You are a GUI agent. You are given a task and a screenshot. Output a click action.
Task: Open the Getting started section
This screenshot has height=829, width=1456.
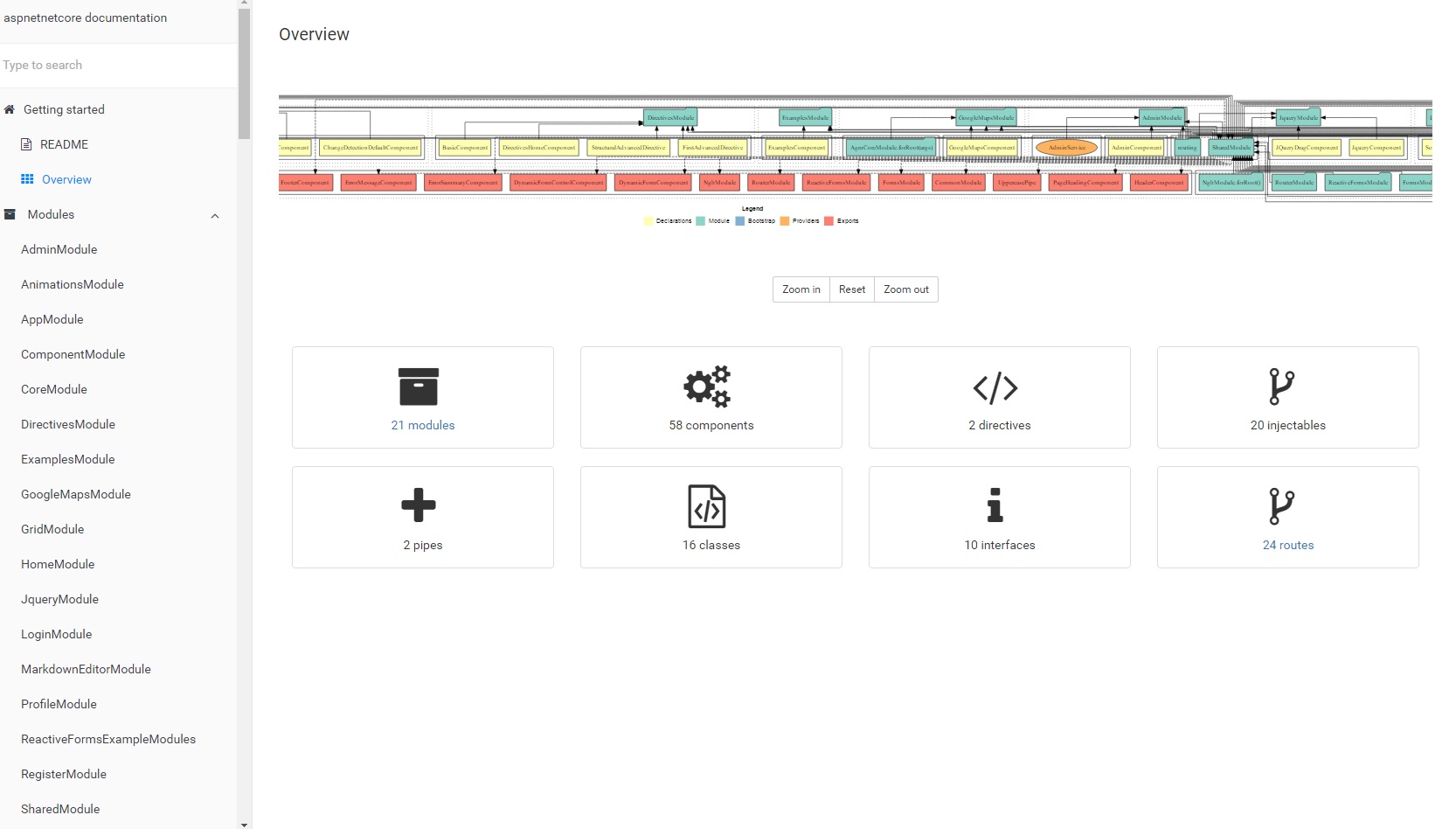point(64,109)
